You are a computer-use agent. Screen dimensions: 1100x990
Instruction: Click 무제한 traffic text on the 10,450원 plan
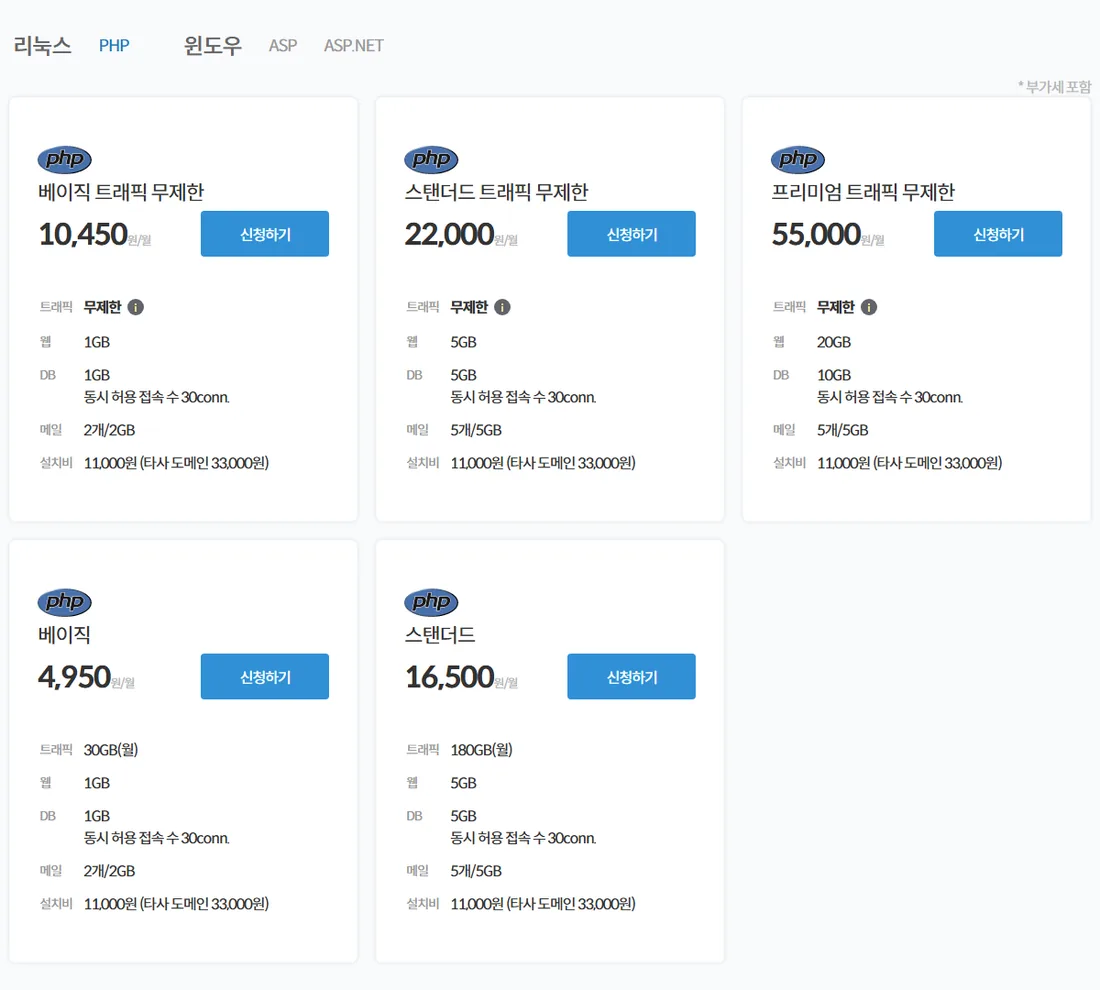(x=102, y=307)
